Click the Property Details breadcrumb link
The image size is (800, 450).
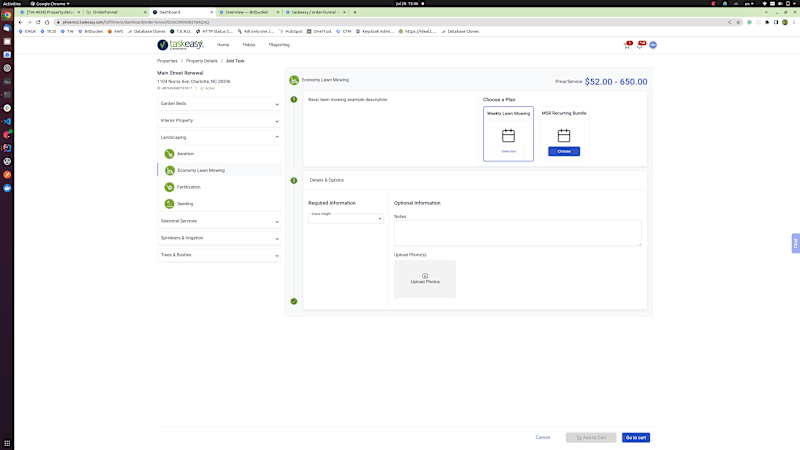(x=202, y=61)
